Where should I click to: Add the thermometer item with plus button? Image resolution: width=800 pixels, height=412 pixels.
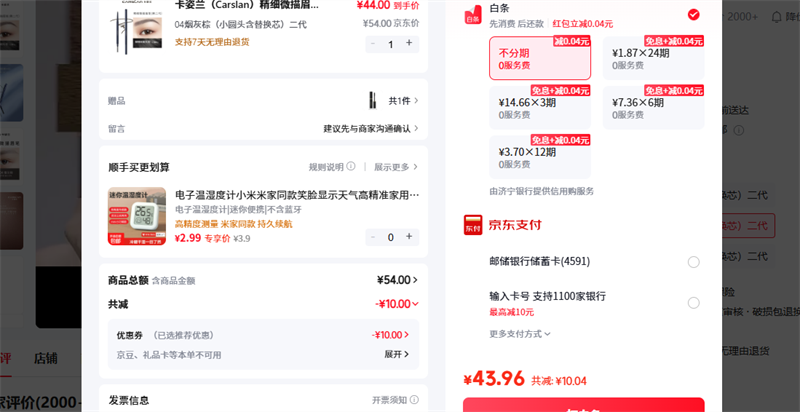(x=409, y=237)
